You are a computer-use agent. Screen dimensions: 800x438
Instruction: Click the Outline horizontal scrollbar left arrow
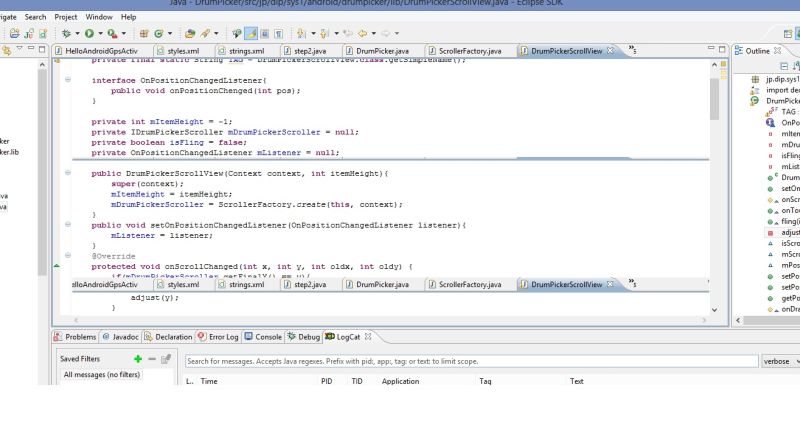(x=738, y=320)
